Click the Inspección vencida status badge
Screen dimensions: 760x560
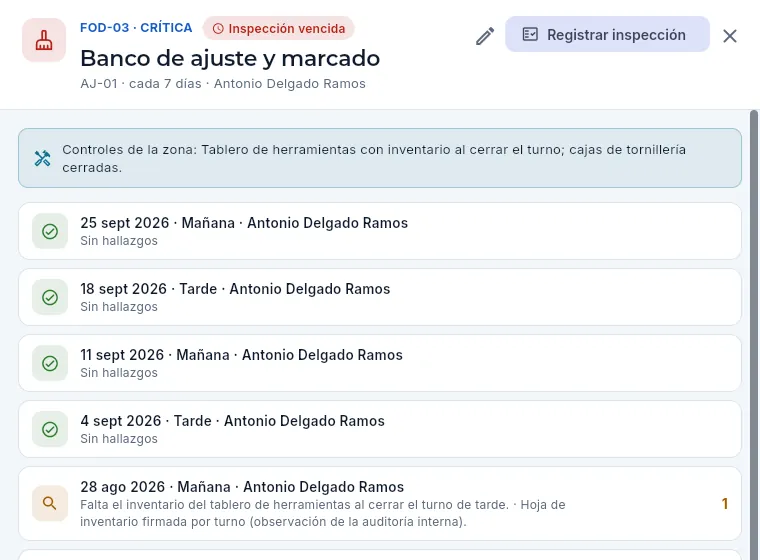[x=279, y=29]
